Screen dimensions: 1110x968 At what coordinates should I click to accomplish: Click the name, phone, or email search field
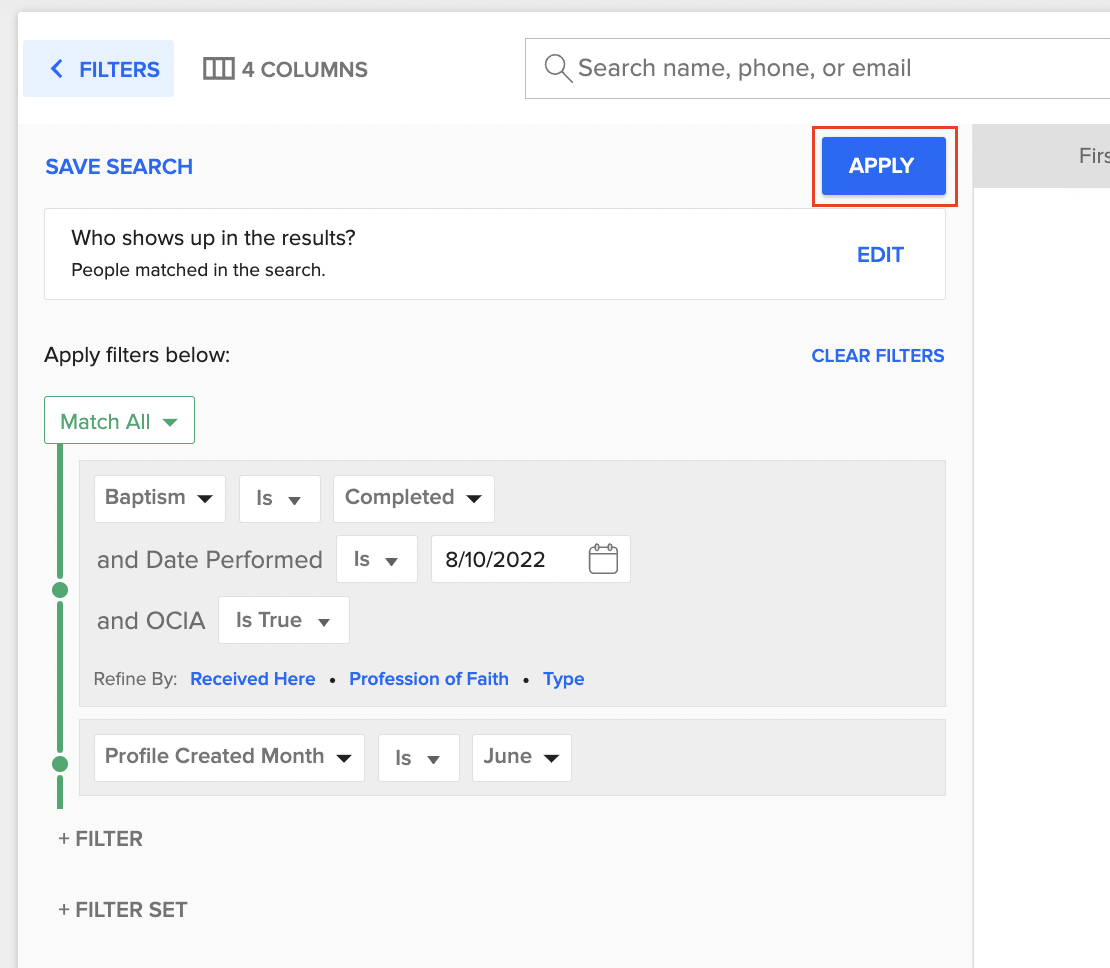(x=820, y=69)
